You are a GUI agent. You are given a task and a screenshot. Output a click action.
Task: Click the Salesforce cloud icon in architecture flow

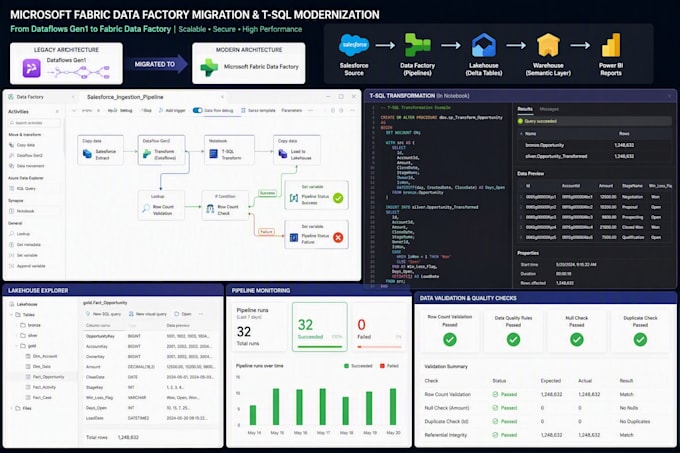click(354, 45)
